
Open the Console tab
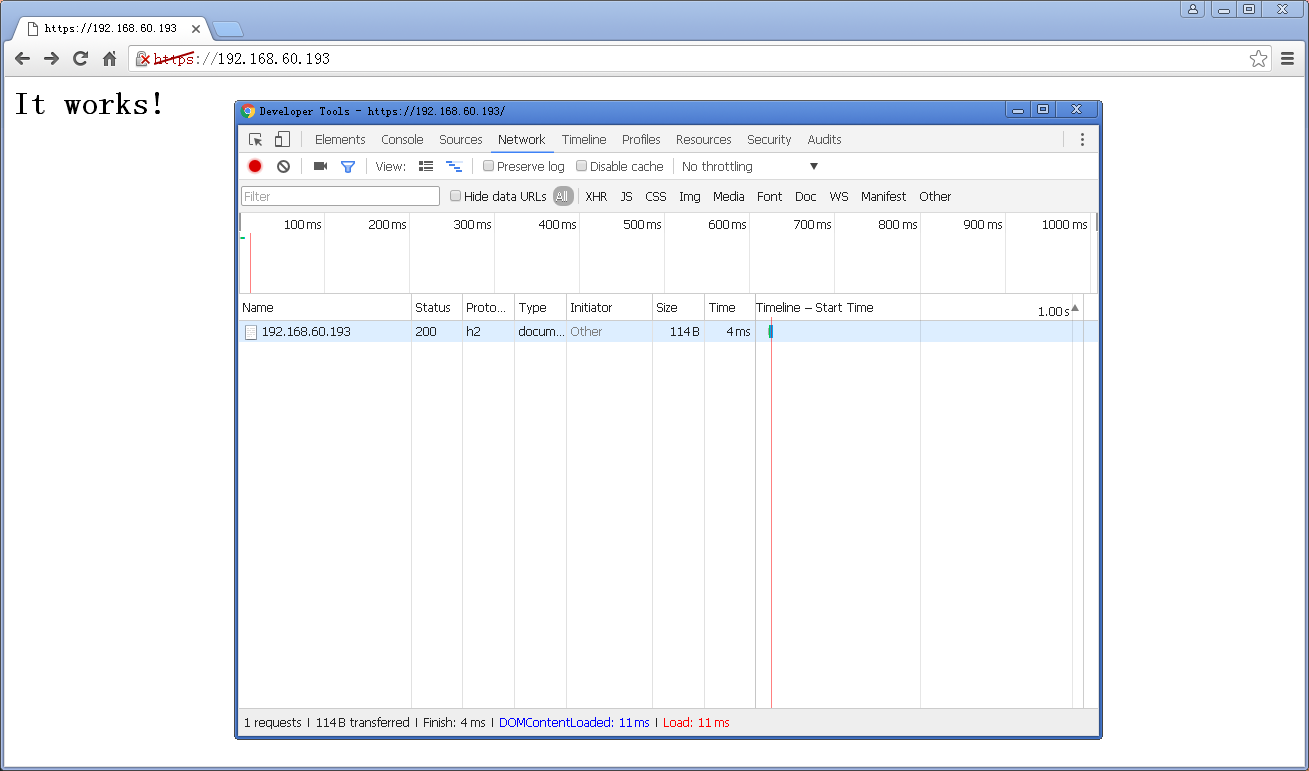pos(402,140)
